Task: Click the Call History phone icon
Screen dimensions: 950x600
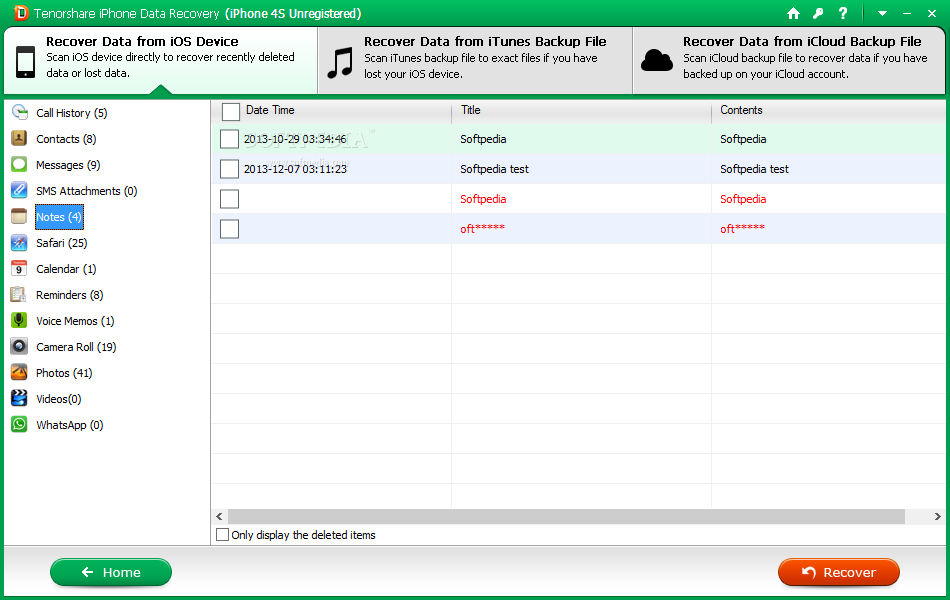Action: [x=19, y=112]
